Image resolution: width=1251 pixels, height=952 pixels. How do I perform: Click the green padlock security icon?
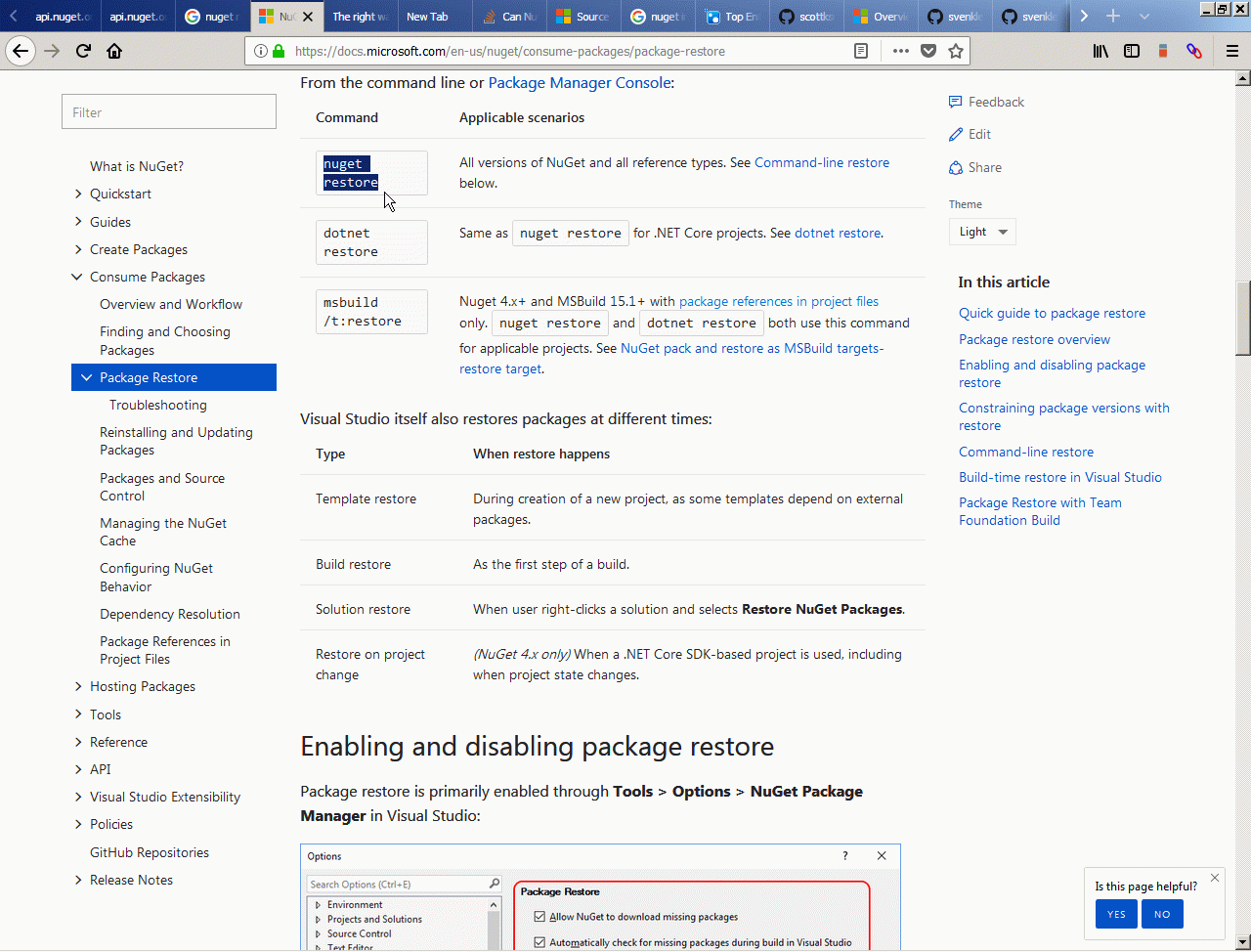tap(279, 51)
